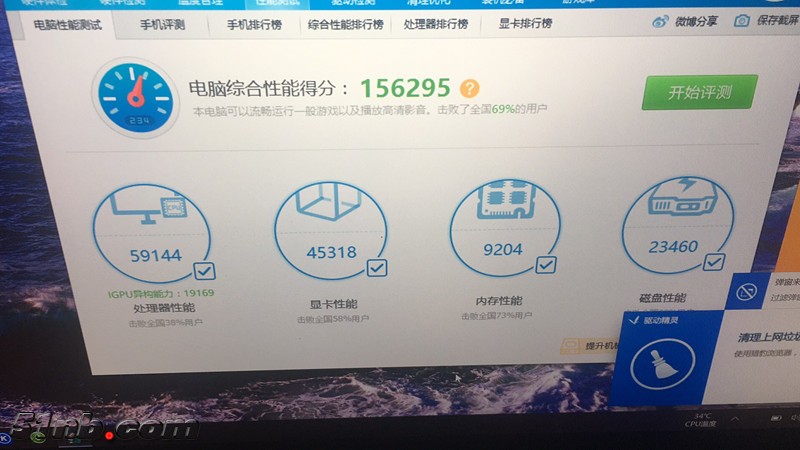Click the memory chip icon
Image resolution: width=800 pixels, height=450 pixels.
coord(506,199)
